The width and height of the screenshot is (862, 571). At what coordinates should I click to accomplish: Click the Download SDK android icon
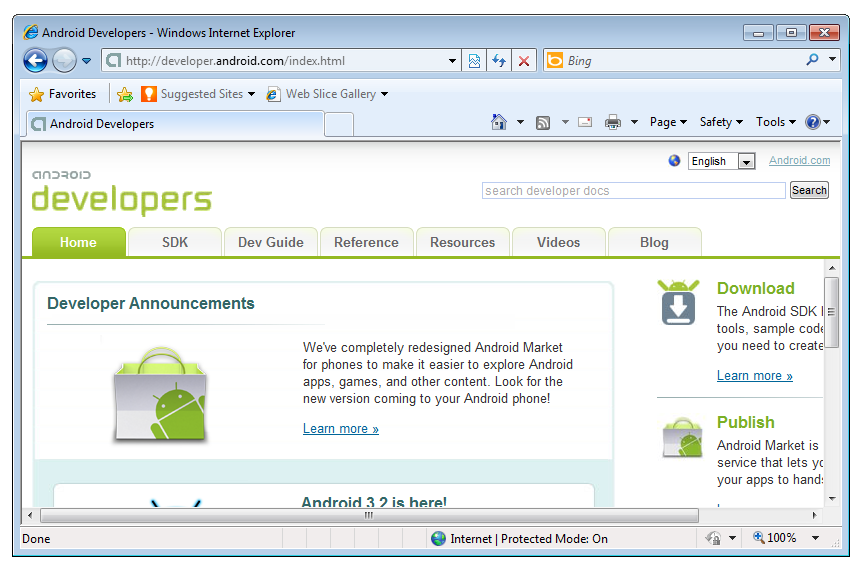click(678, 302)
